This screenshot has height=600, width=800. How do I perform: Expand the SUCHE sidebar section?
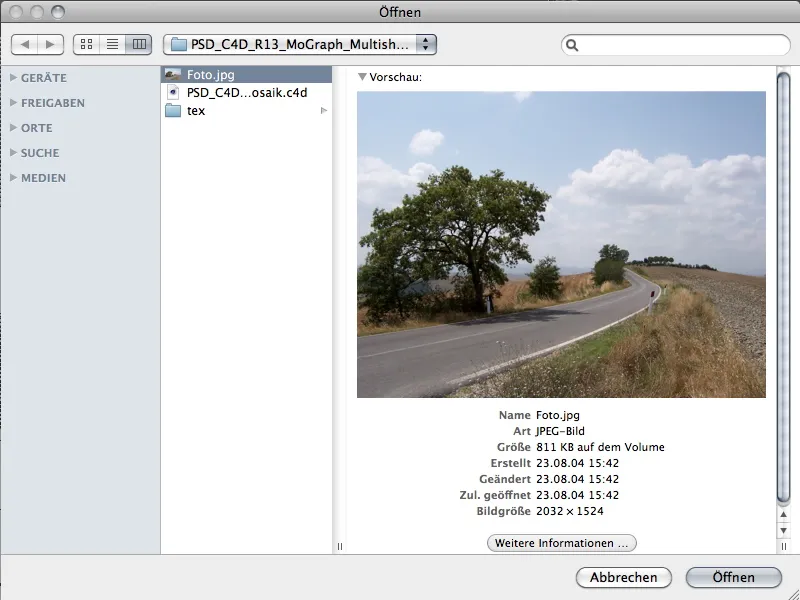tap(13, 153)
